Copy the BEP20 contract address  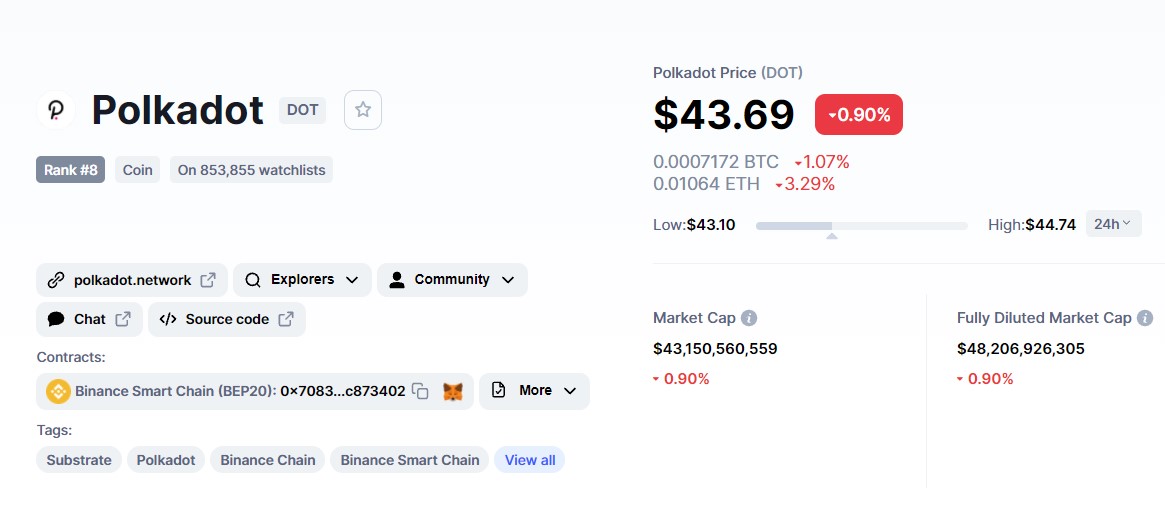tap(421, 391)
